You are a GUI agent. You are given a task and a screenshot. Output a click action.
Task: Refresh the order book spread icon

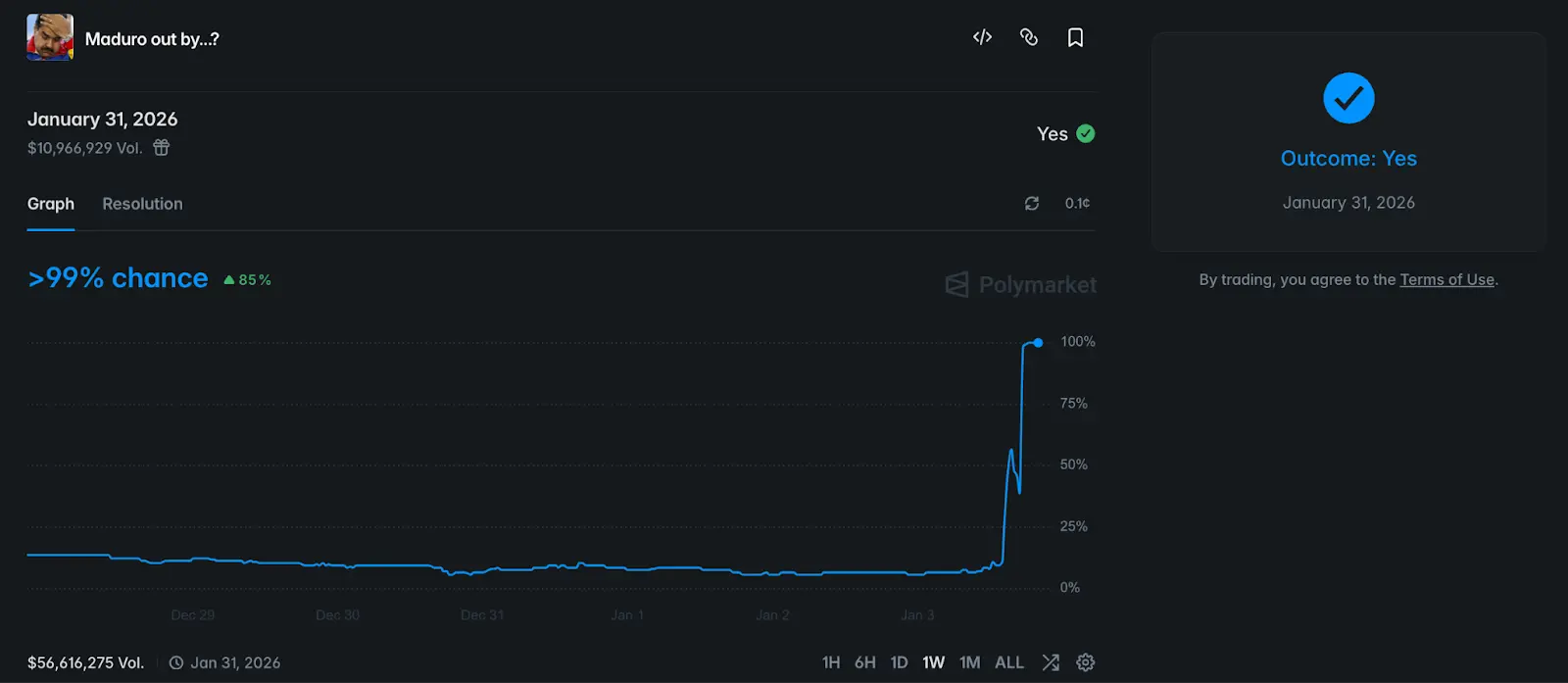coord(1032,203)
